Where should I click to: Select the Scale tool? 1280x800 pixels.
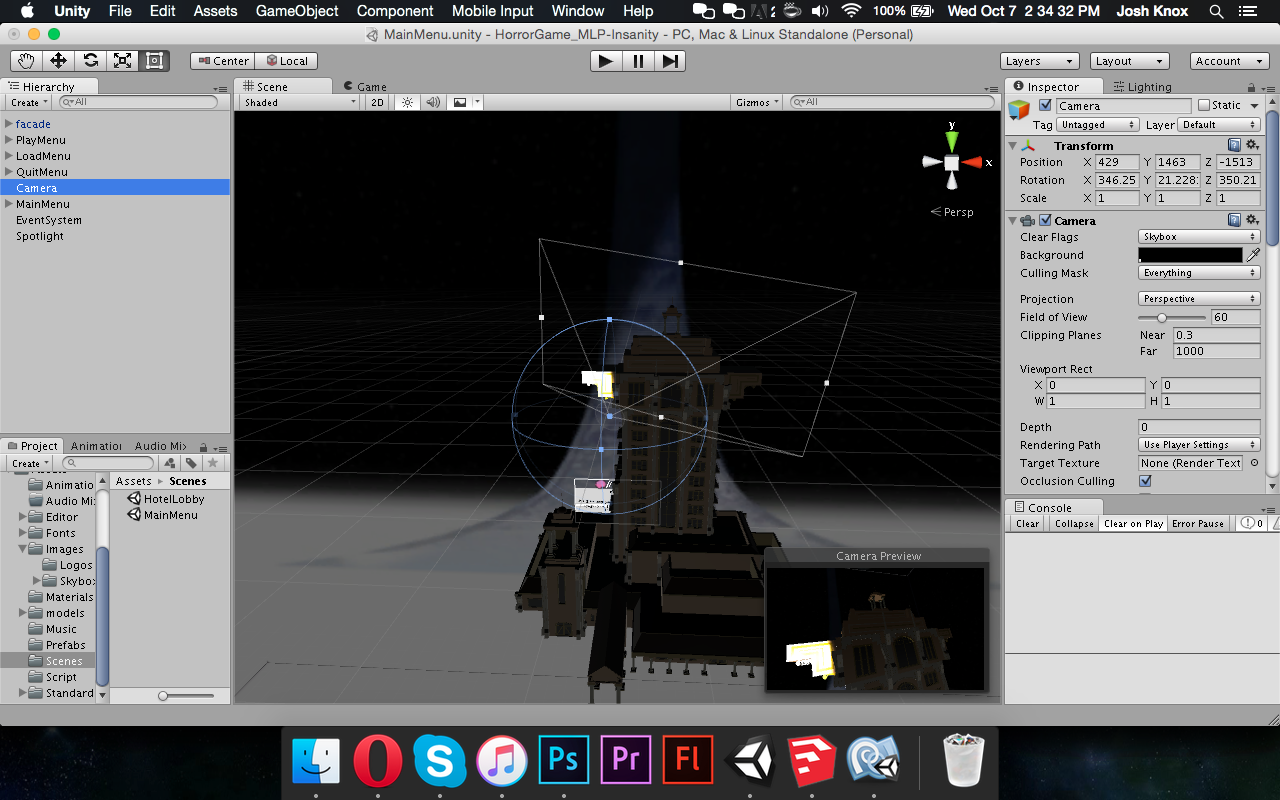point(122,61)
